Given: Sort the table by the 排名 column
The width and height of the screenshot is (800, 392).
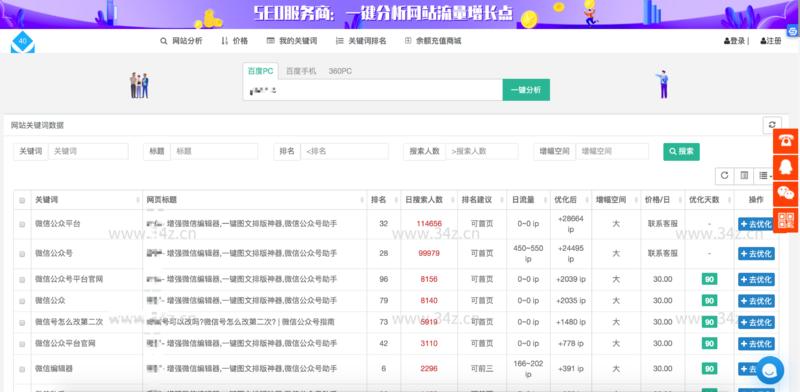Looking at the screenshot, I should tap(383, 200).
